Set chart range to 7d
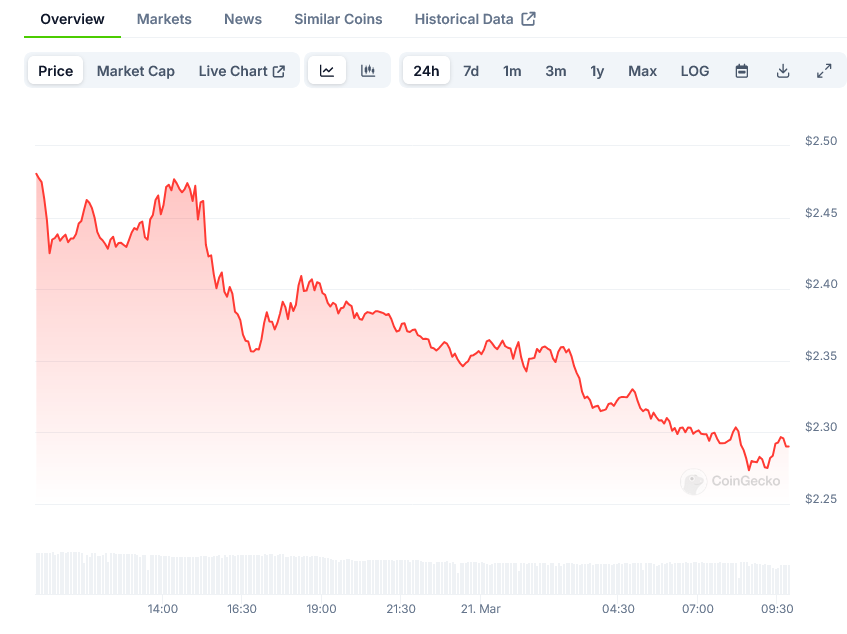The width and height of the screenshot is (847, 634). pos(471,71)
